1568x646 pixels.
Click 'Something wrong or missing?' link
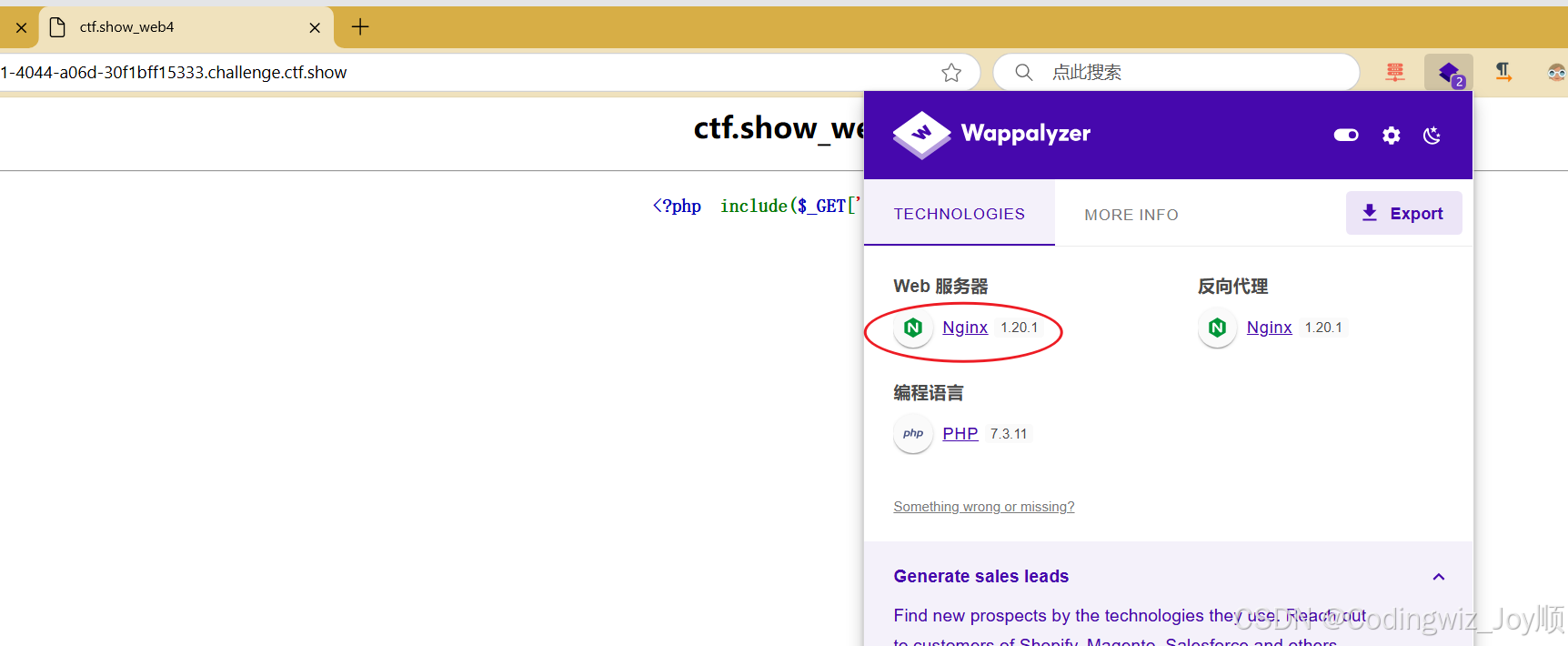click(983, 507)
